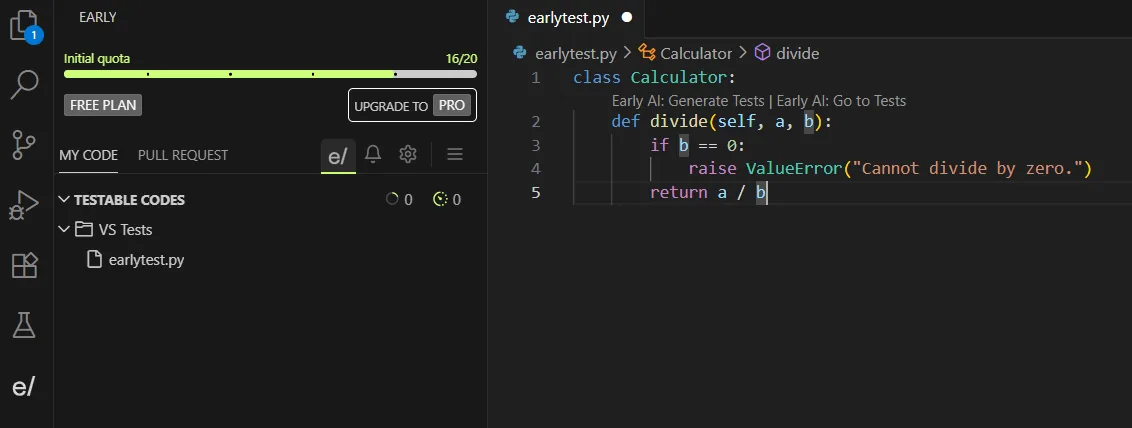
Task: Switch to the PULL REQUEST tab
Action: [183, 155]
